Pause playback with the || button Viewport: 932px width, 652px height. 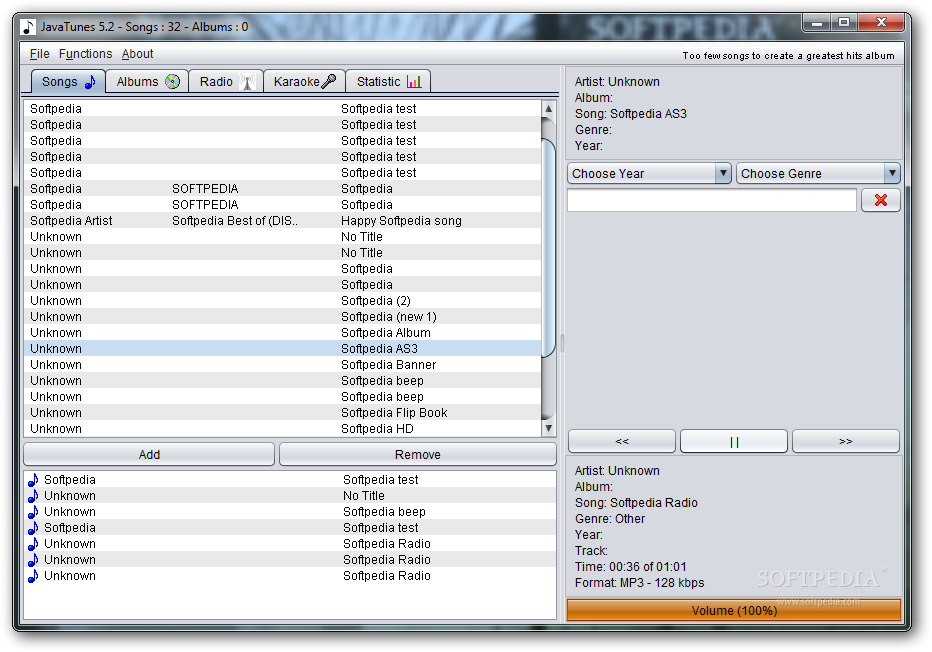[x=734, y=442]
